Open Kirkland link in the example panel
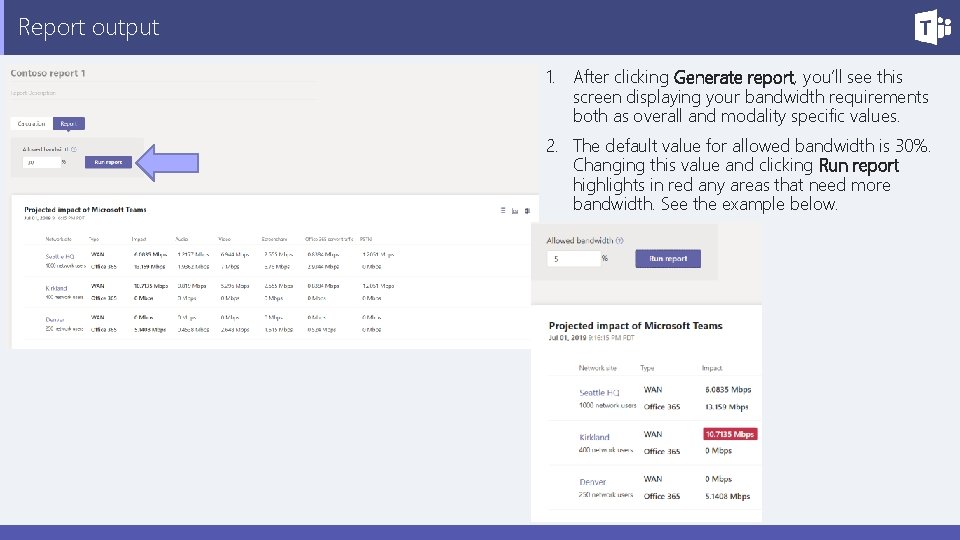960x540 pixels. coord(594,437)
